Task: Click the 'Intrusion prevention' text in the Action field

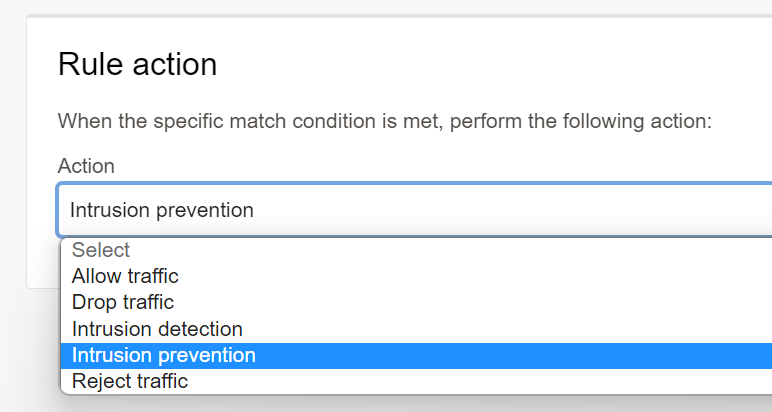Action: click(x=162, y=210)
